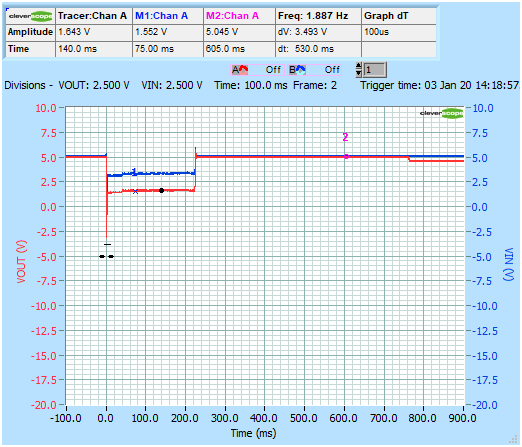
Task: Click the 'Time (ms)' axis label
Action: 254,433
